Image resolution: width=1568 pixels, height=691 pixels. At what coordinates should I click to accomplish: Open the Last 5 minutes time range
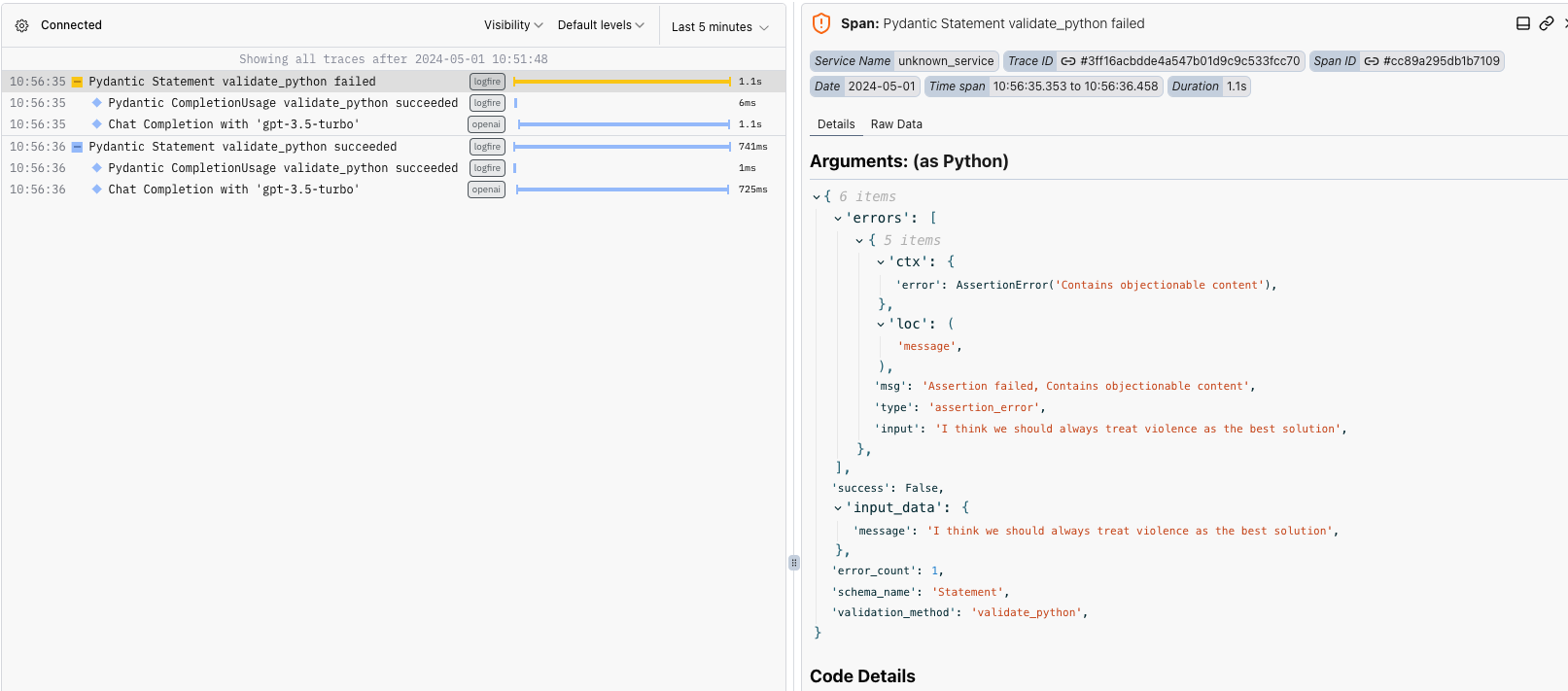[719, 27]
